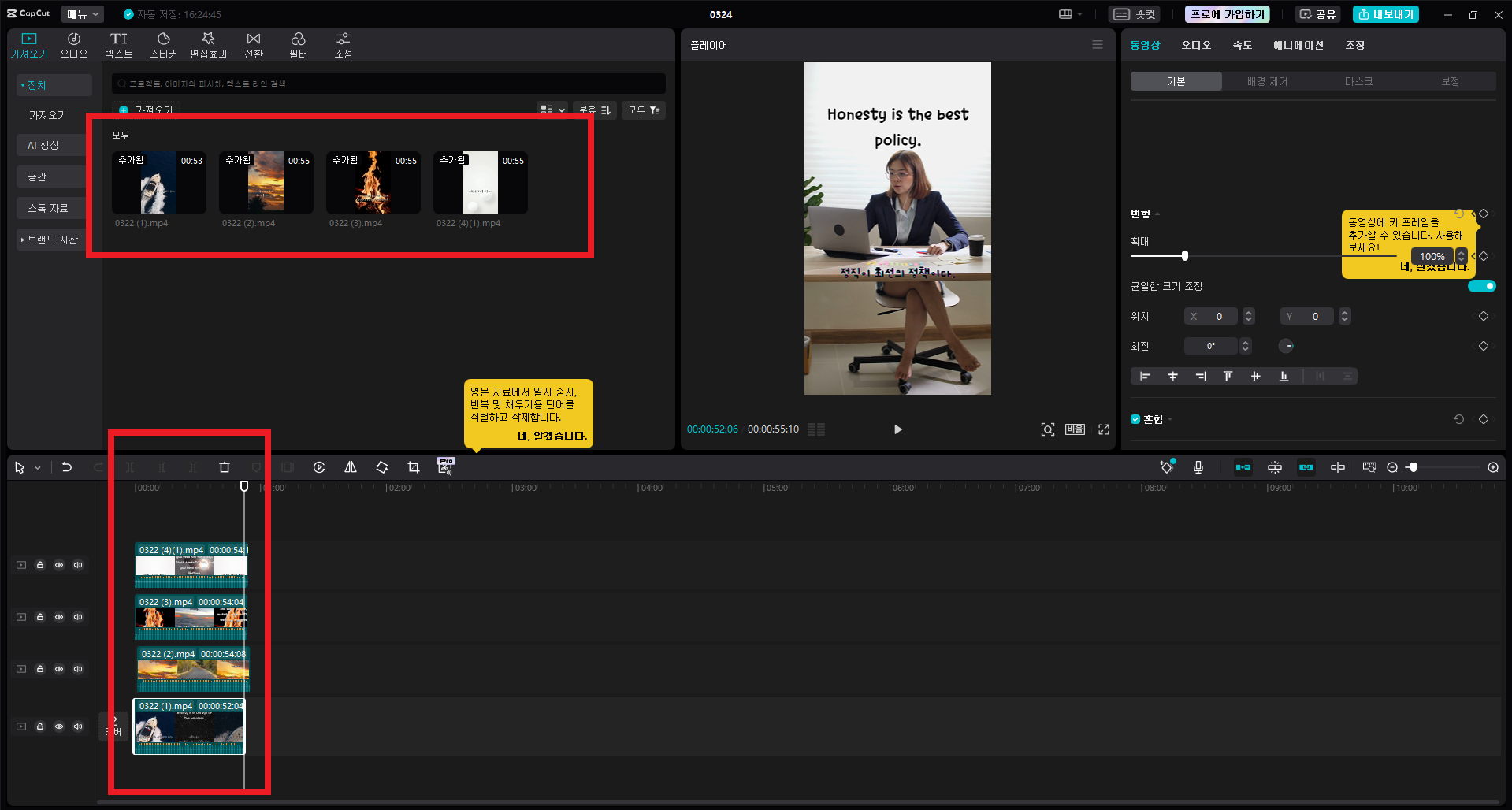Uncheck the 혼합 checkbox
The height and width of the screenshot is (810, 1512).
point(1135,419)
